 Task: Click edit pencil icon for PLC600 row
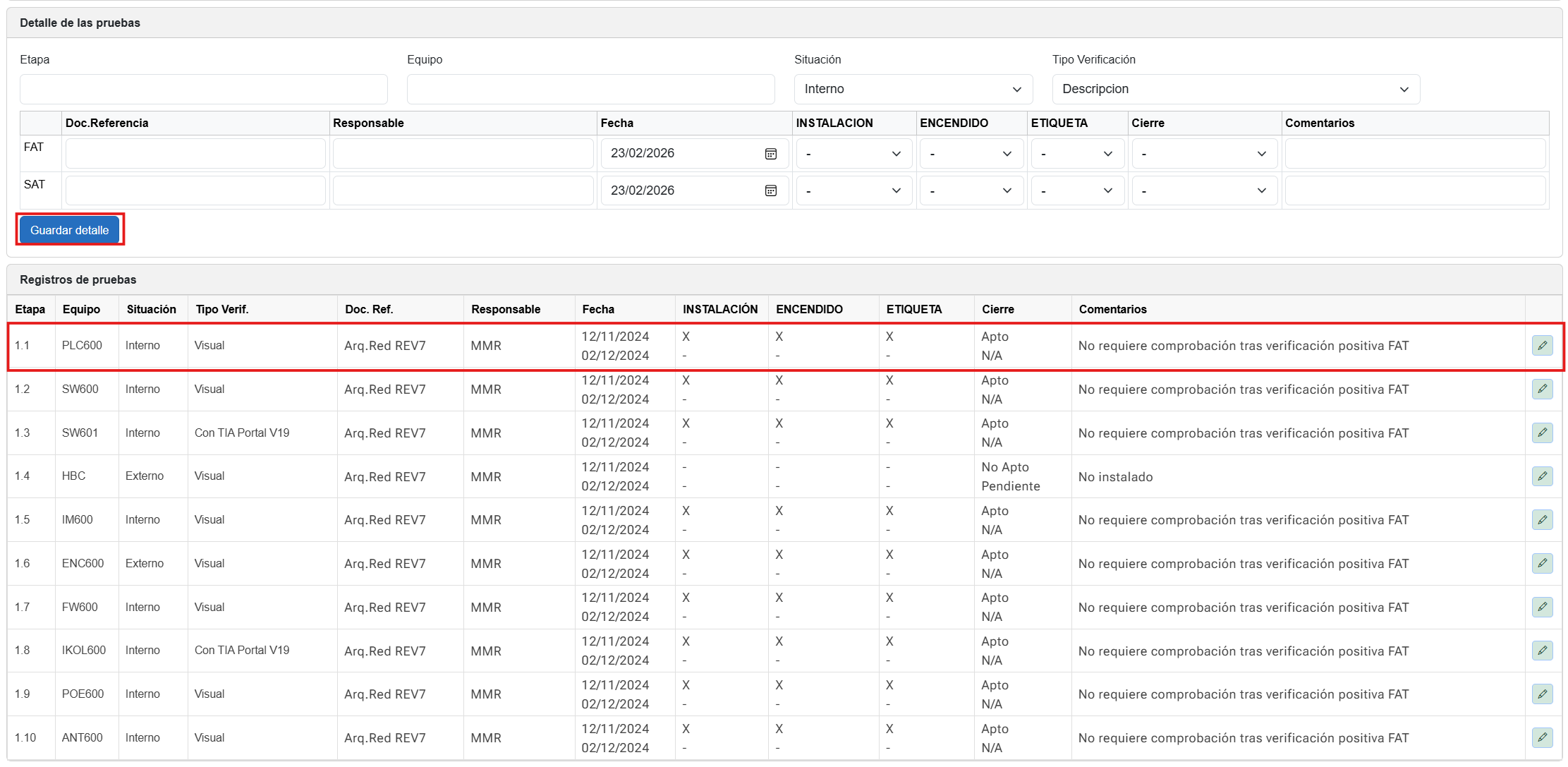[1542, 346]
